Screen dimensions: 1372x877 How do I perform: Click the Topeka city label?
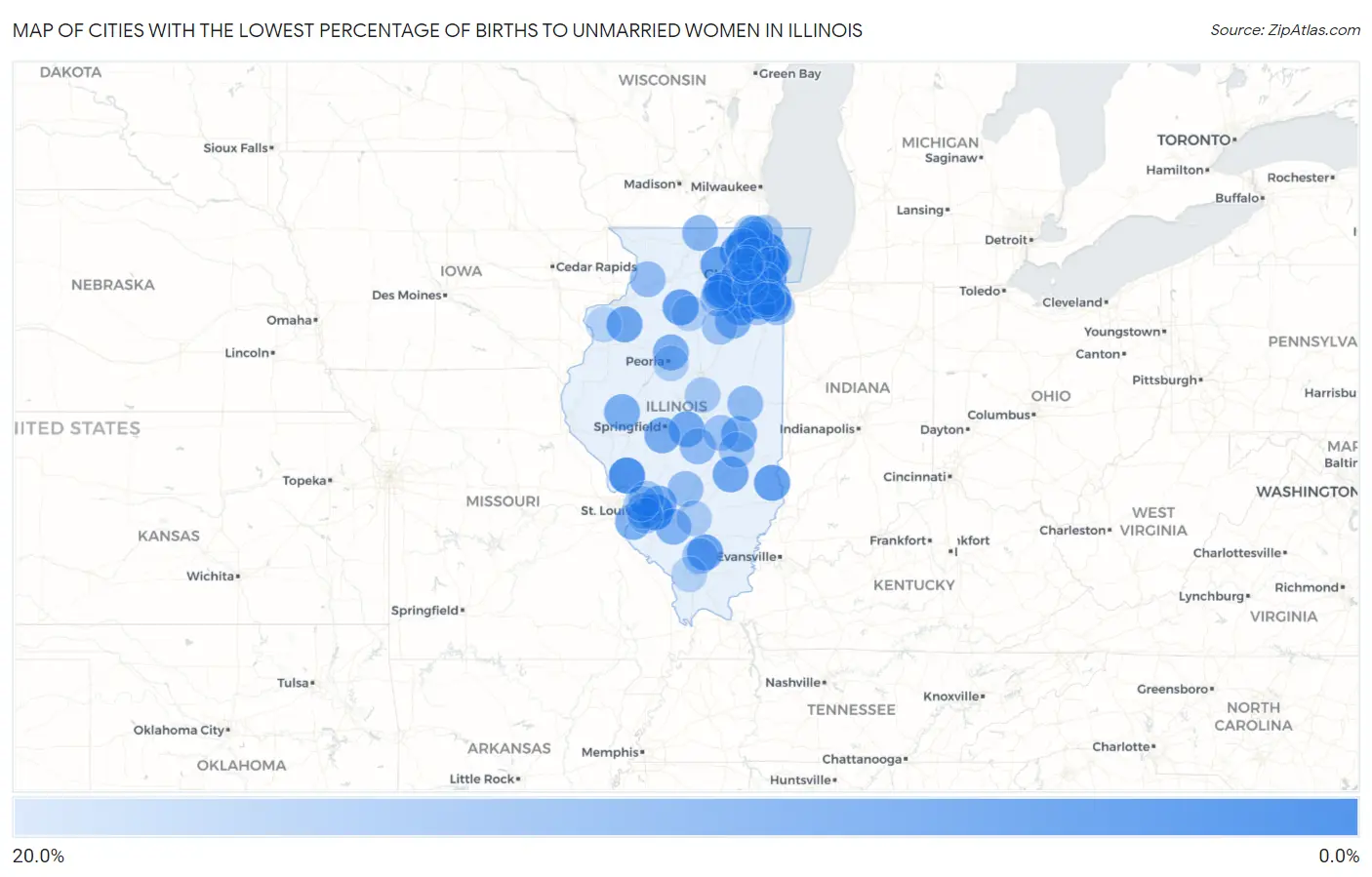pos(306,480)
